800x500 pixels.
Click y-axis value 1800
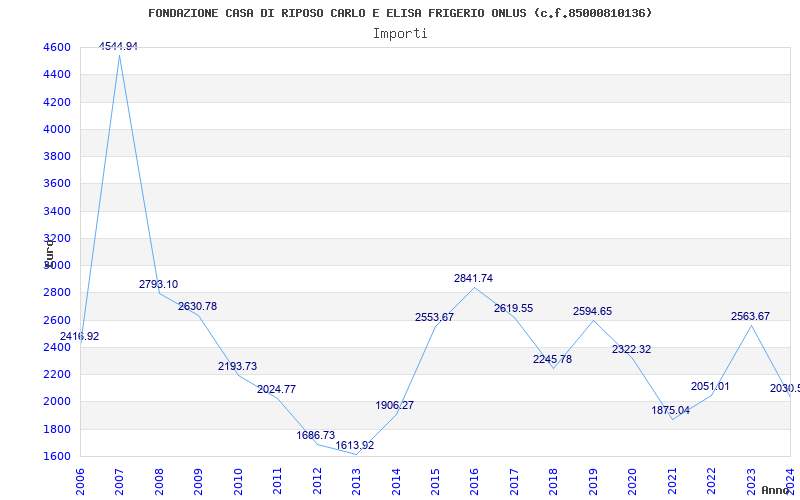point(57,429)
